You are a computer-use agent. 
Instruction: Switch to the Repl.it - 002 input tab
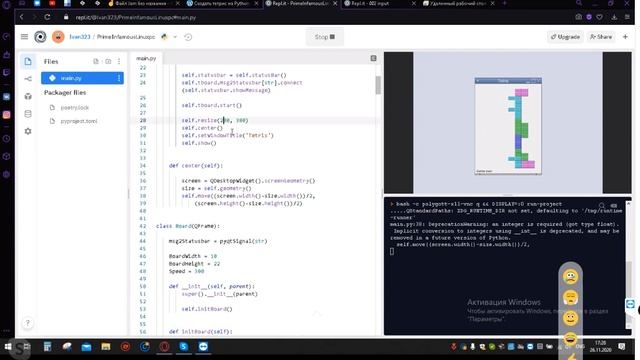pos(380,3)
